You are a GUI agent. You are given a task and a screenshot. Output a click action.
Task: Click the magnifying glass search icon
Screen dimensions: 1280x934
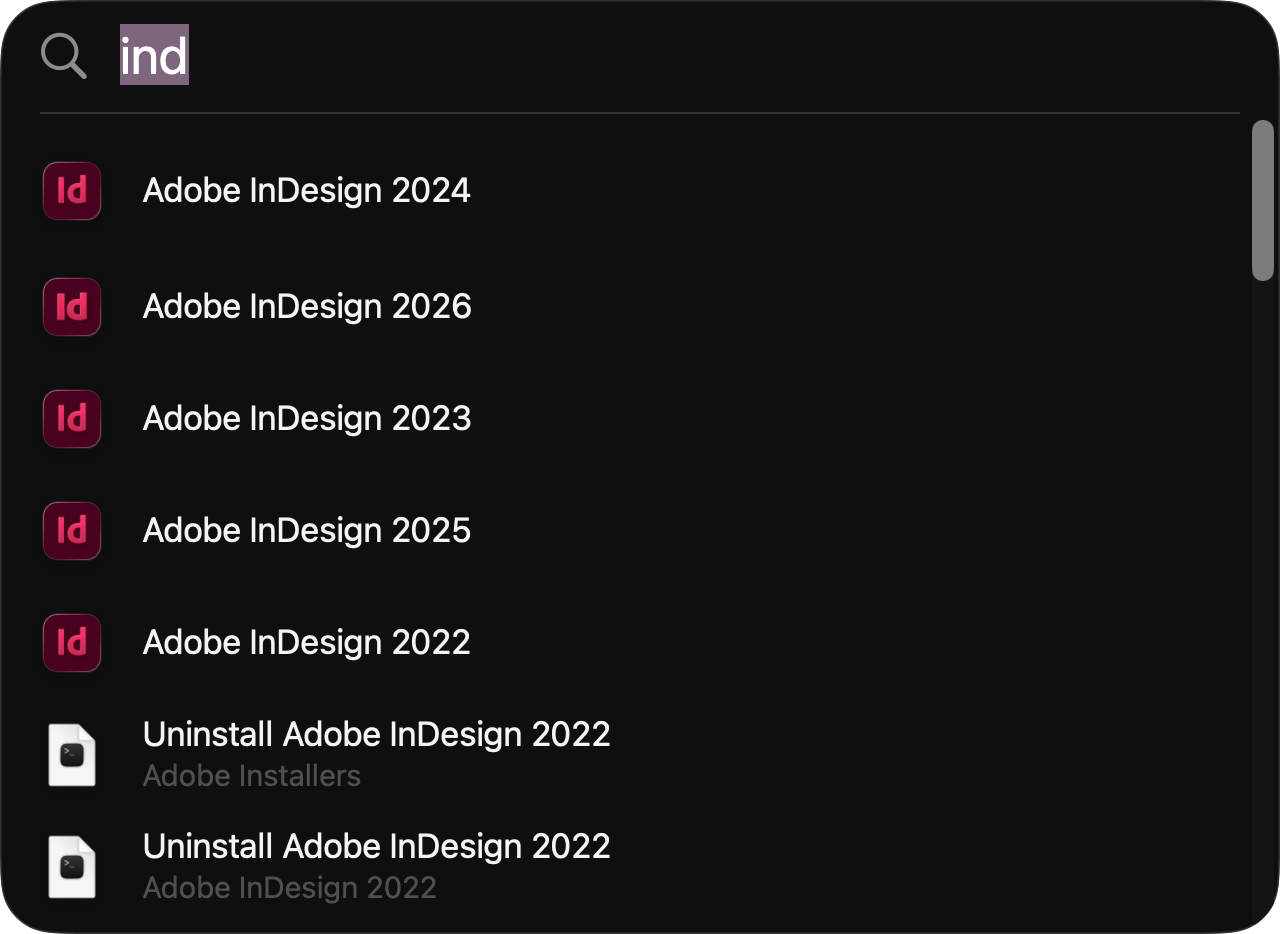click(x=64, y=55)
